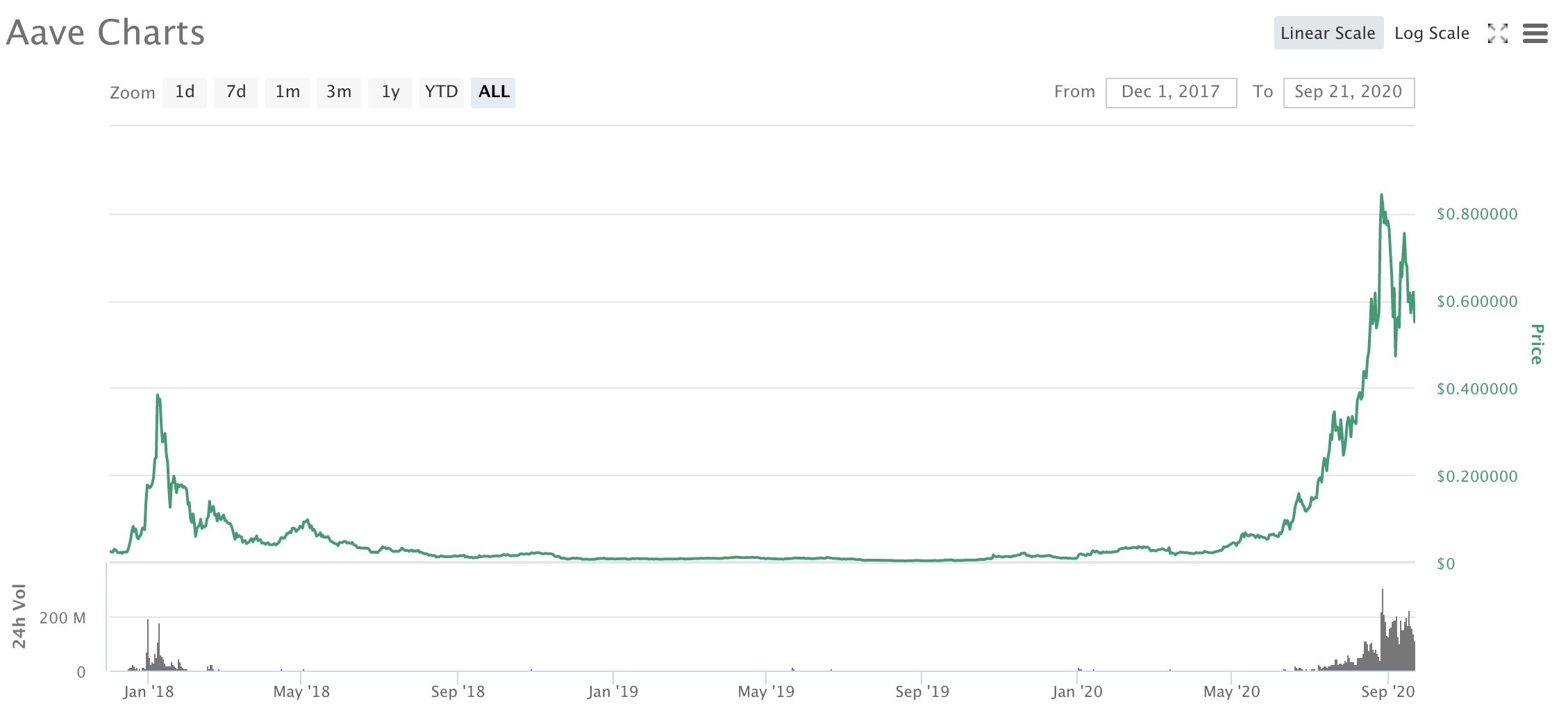This screenshot has width=1568, height=715.
Task: Click the May '20 time axis label
Action: (x=1231, y=691)
